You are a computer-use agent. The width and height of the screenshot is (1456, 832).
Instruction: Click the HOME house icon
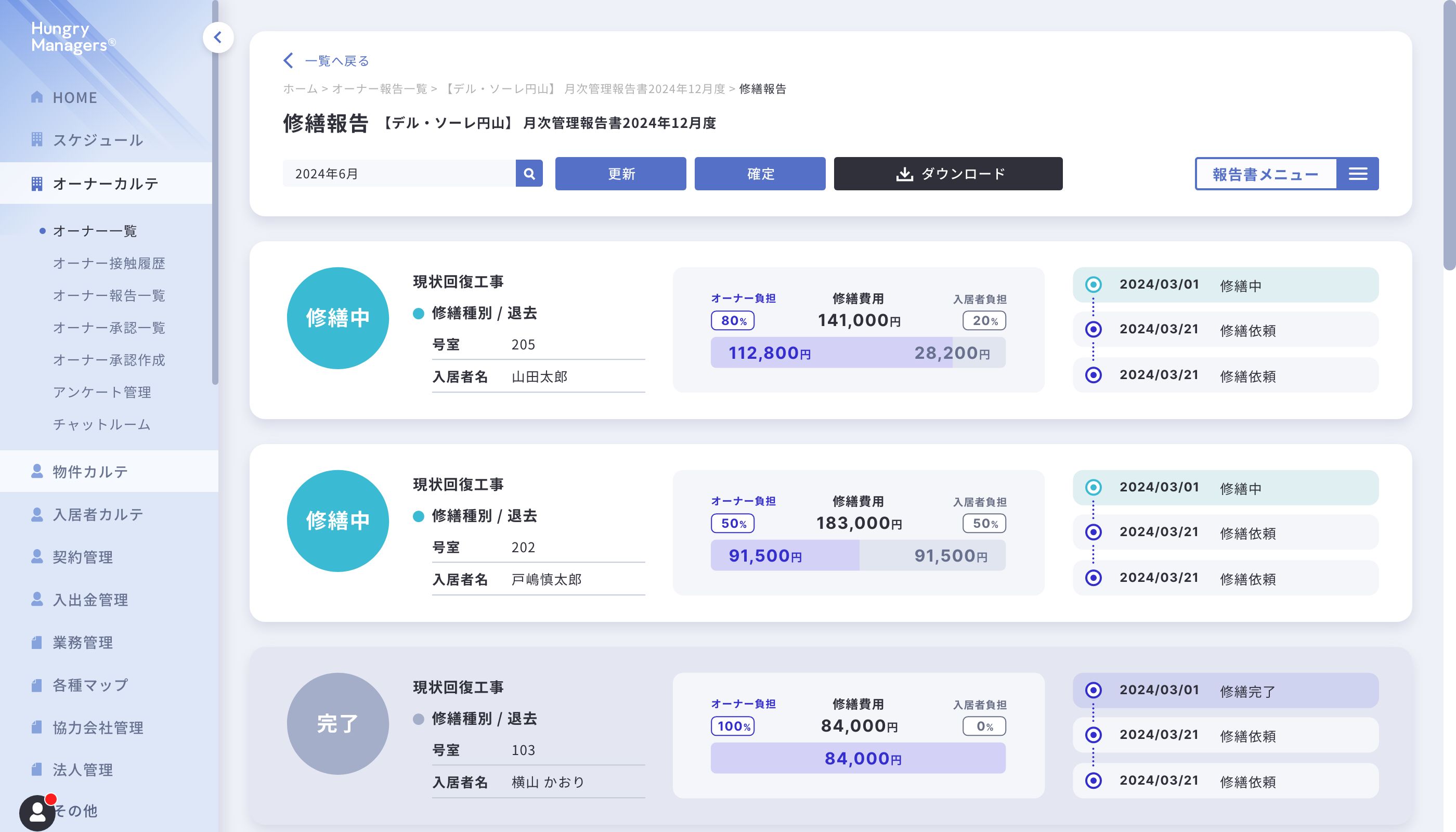[x=37, y=97]
